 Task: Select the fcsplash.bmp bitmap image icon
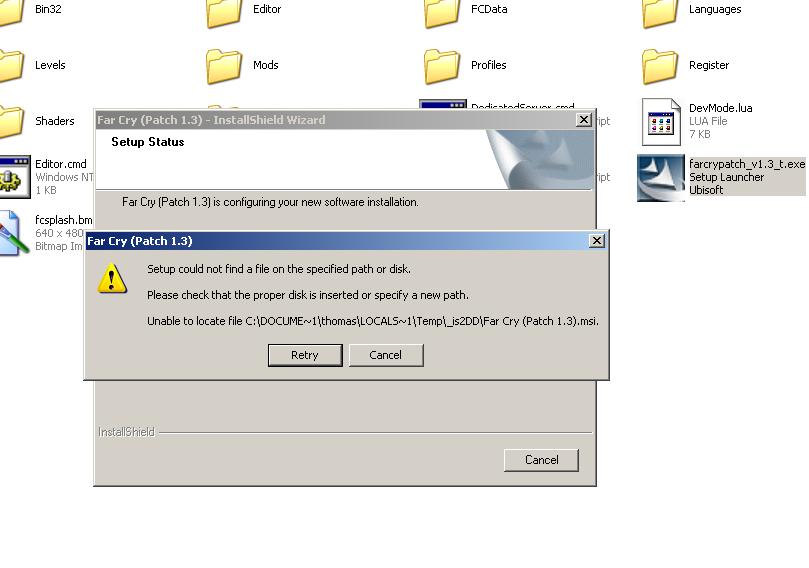(x=12, y=233)
